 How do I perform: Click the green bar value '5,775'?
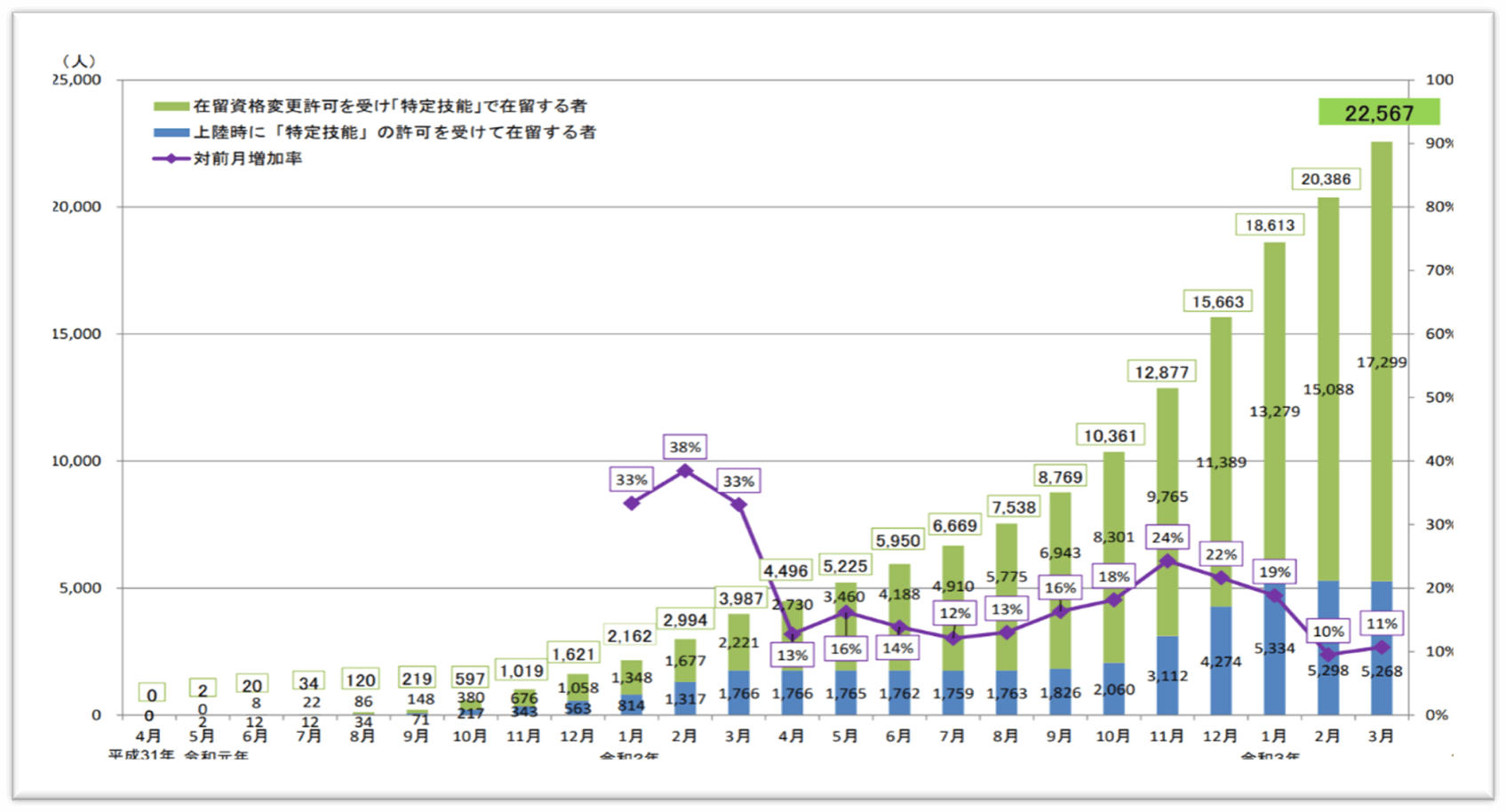1007,577
